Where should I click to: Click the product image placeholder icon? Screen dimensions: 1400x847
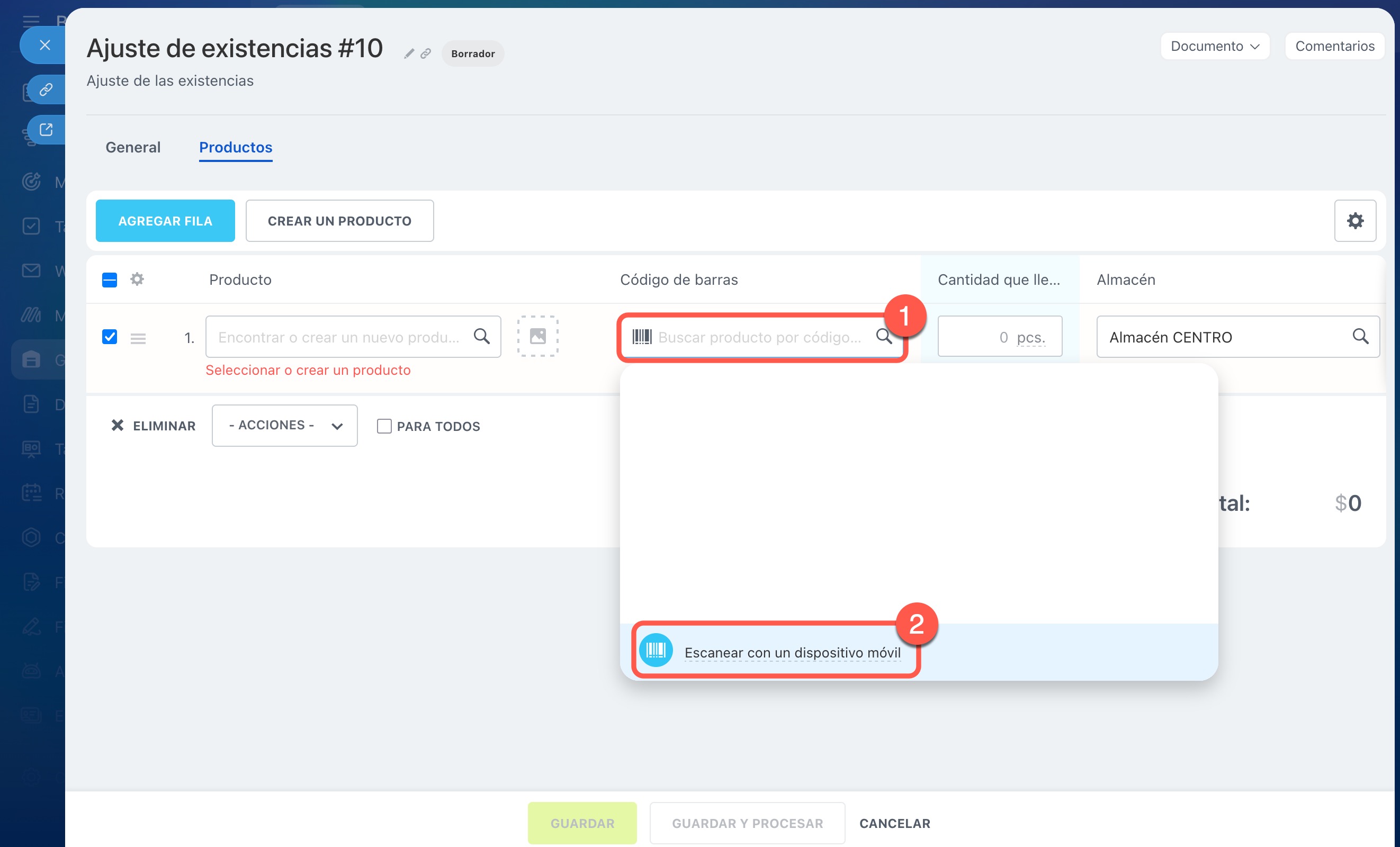[537, 336]
